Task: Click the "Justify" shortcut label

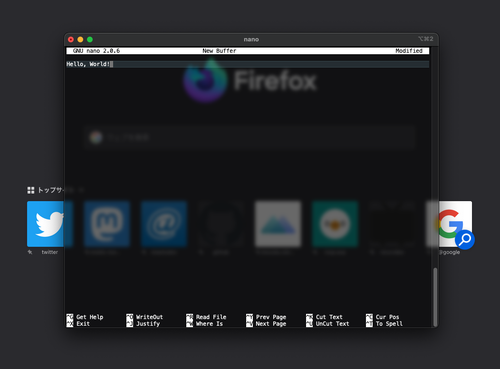Action: [x=148, y=324]
